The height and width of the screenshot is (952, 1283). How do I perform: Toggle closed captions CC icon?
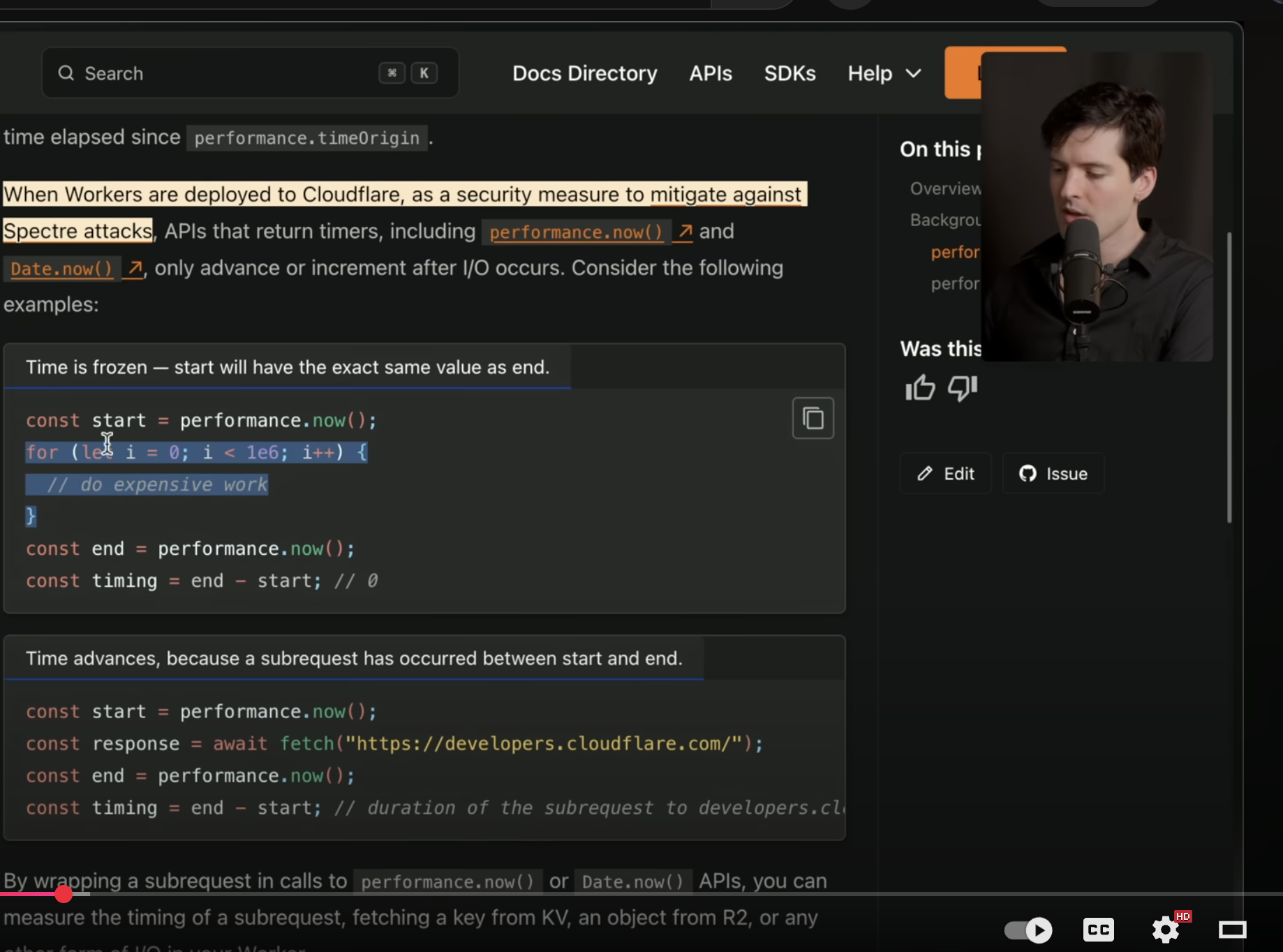coord(1098,930)
